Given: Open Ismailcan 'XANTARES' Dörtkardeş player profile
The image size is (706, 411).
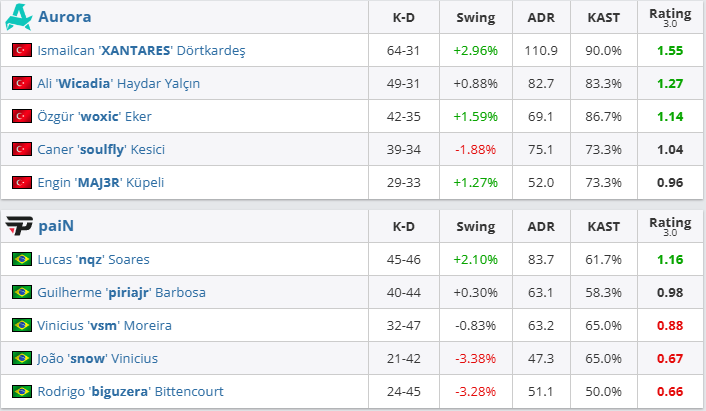Looking at the screenshot, I should click(x=140, y=50).
